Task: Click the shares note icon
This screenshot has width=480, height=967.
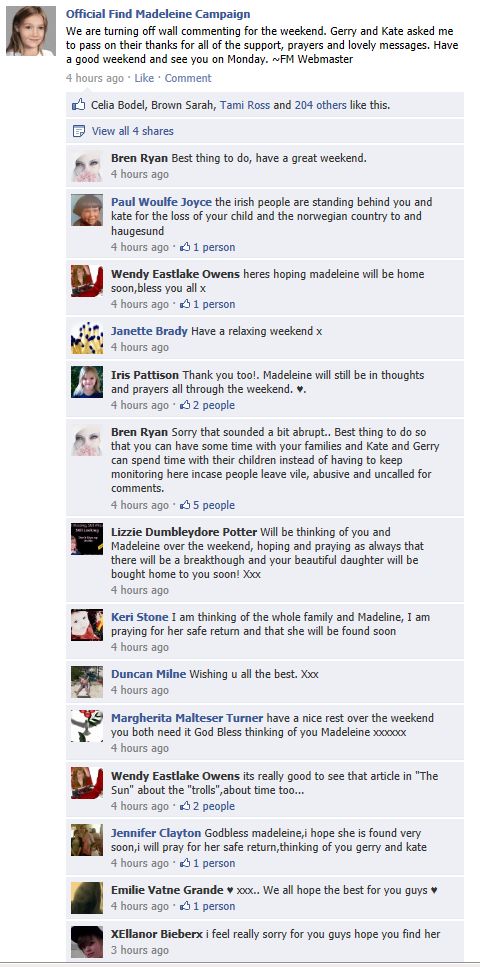Action: pos(78,131)
